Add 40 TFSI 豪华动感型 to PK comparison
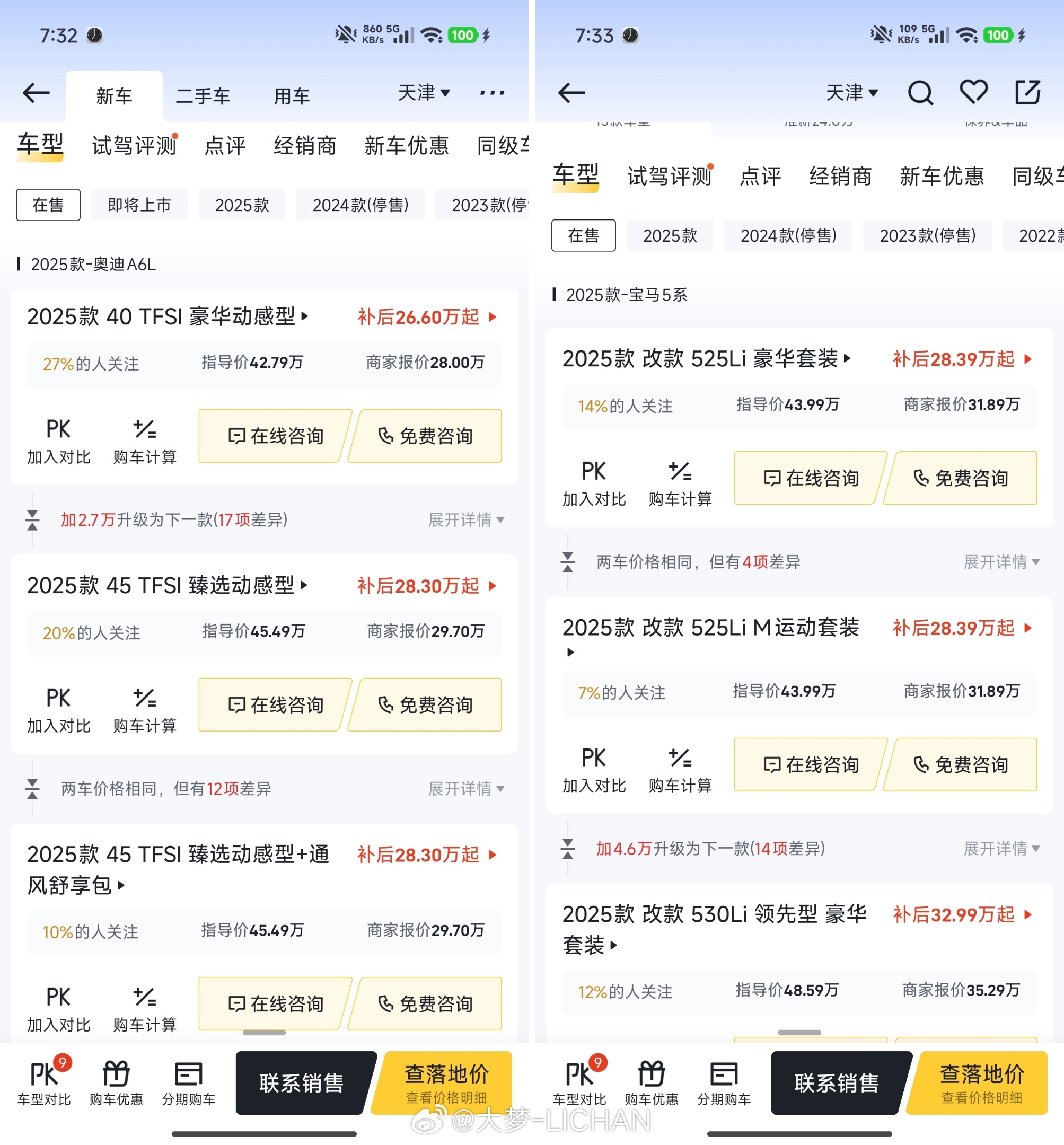This screenshot has width=1064, height=1145. coord(59,441)
